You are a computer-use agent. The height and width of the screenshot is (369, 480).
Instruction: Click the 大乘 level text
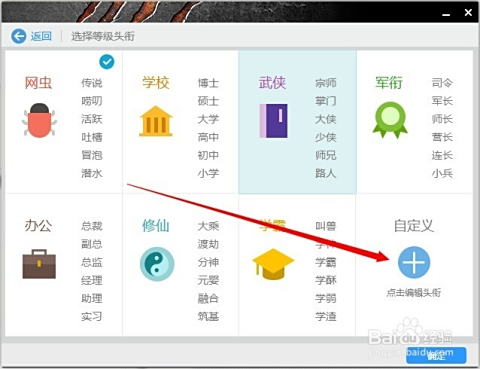pos(208,226)
